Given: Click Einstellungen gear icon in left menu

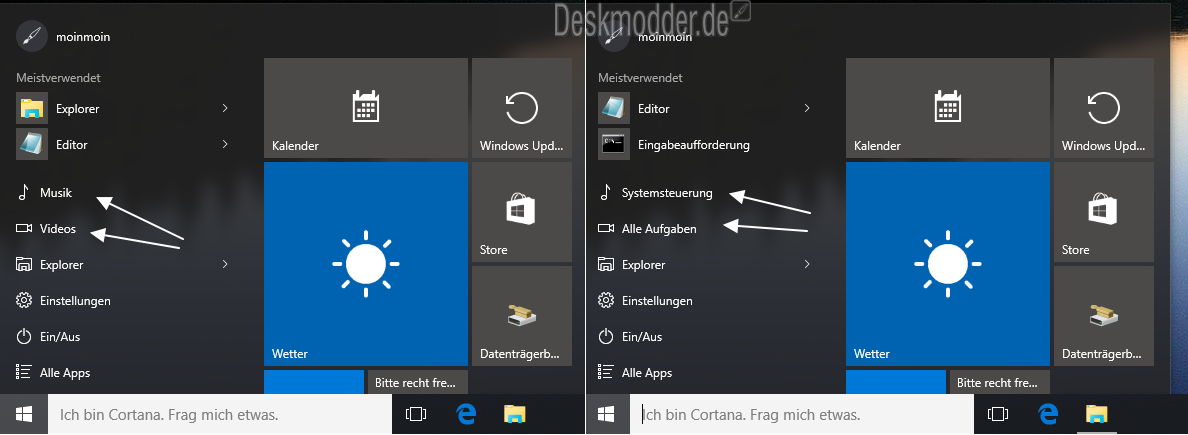Looking at the screenshot, I should click(x=23, y=300).
